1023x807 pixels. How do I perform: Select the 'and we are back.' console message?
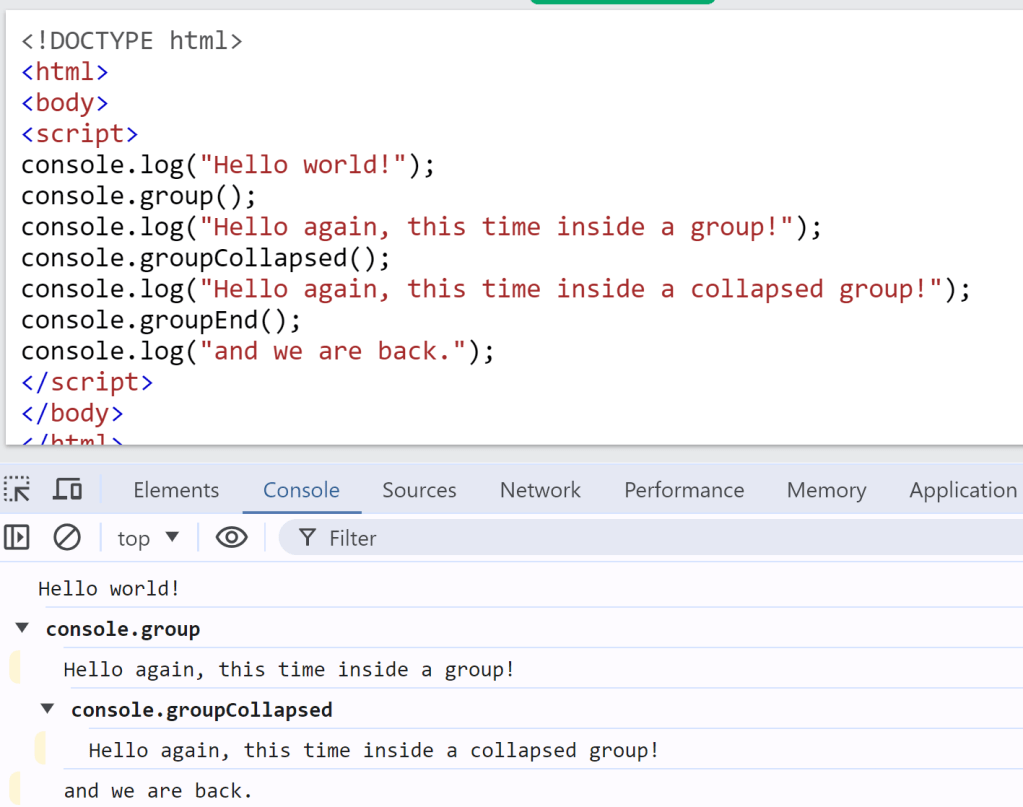click(x=158, y=791)
